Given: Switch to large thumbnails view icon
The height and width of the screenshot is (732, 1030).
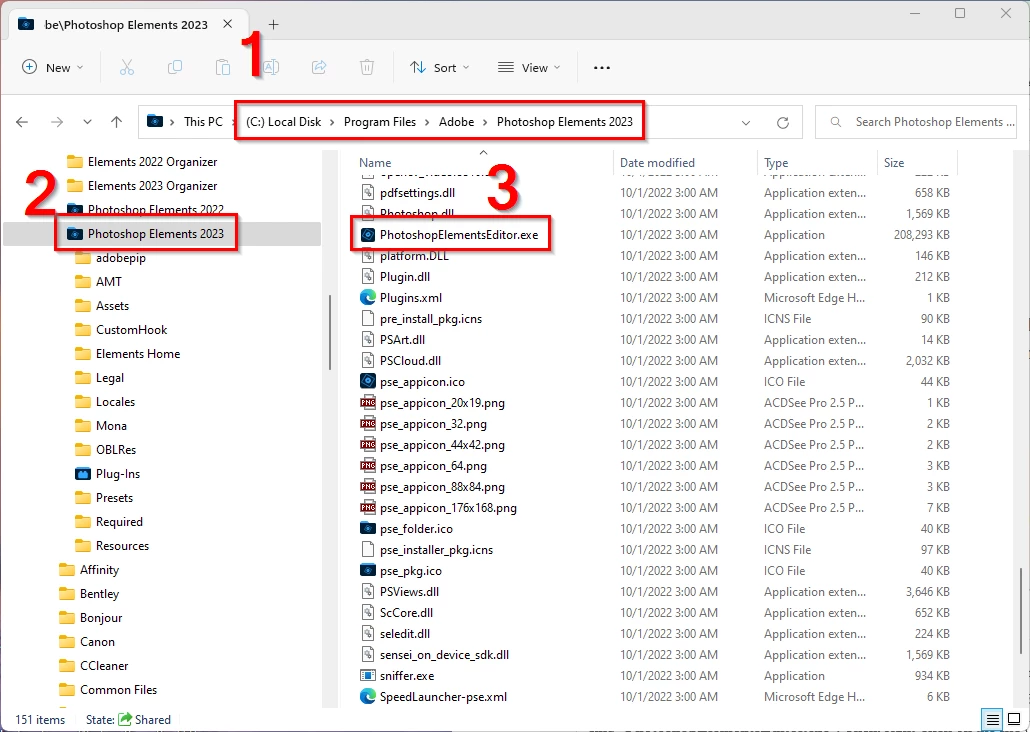Looking at the screenshot, I should tap(1014, 720).
